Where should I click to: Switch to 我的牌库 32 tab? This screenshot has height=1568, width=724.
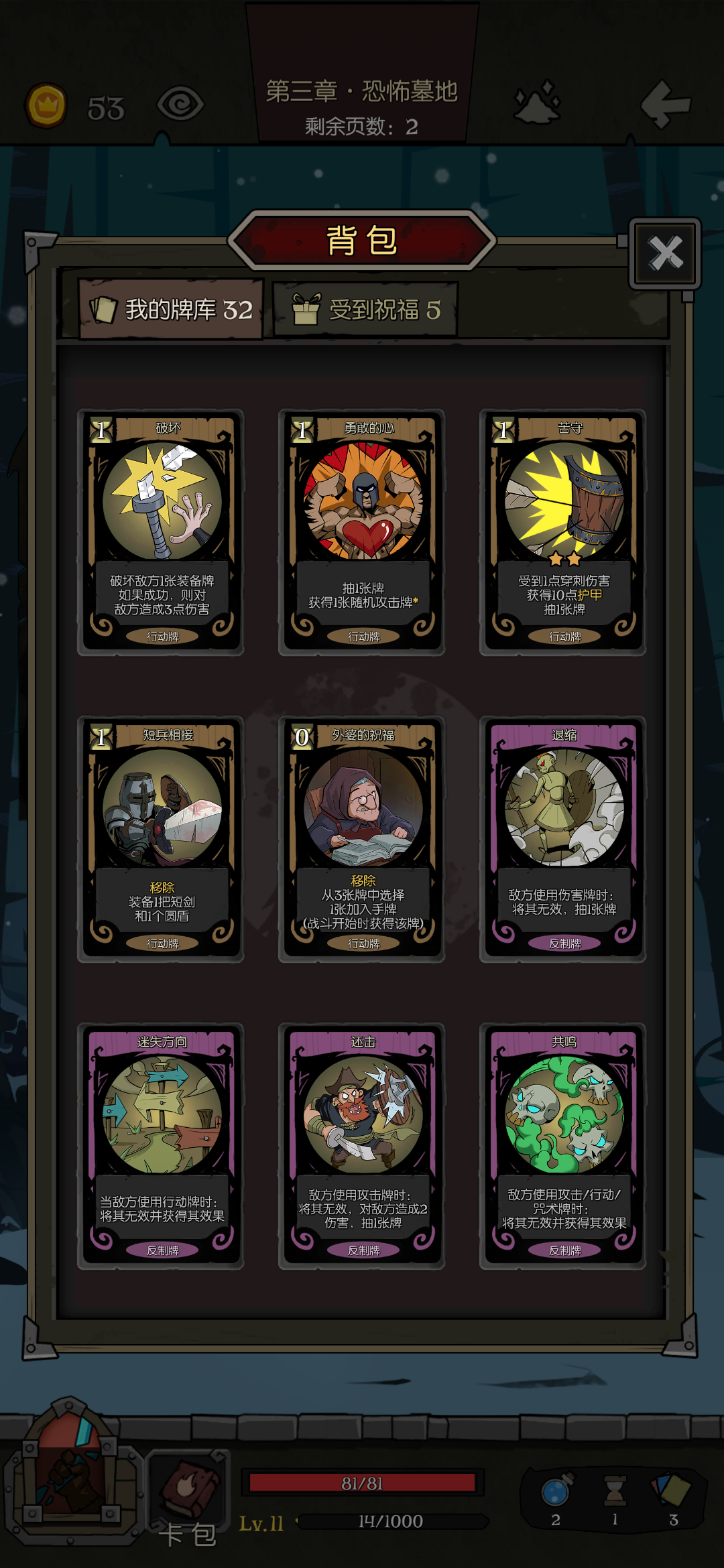(x=170, y=310)
